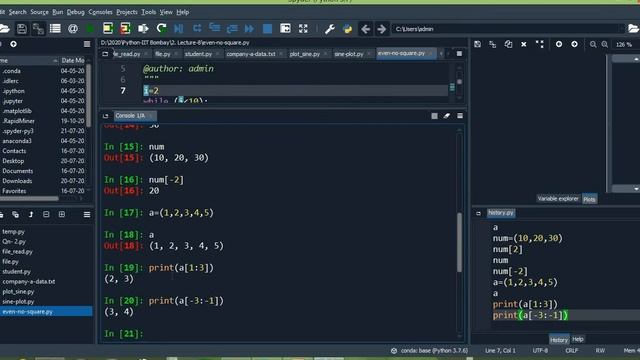Click Run selection toolbar icon
Viewport: 640px width, 360px height.
tap(143, 29)
